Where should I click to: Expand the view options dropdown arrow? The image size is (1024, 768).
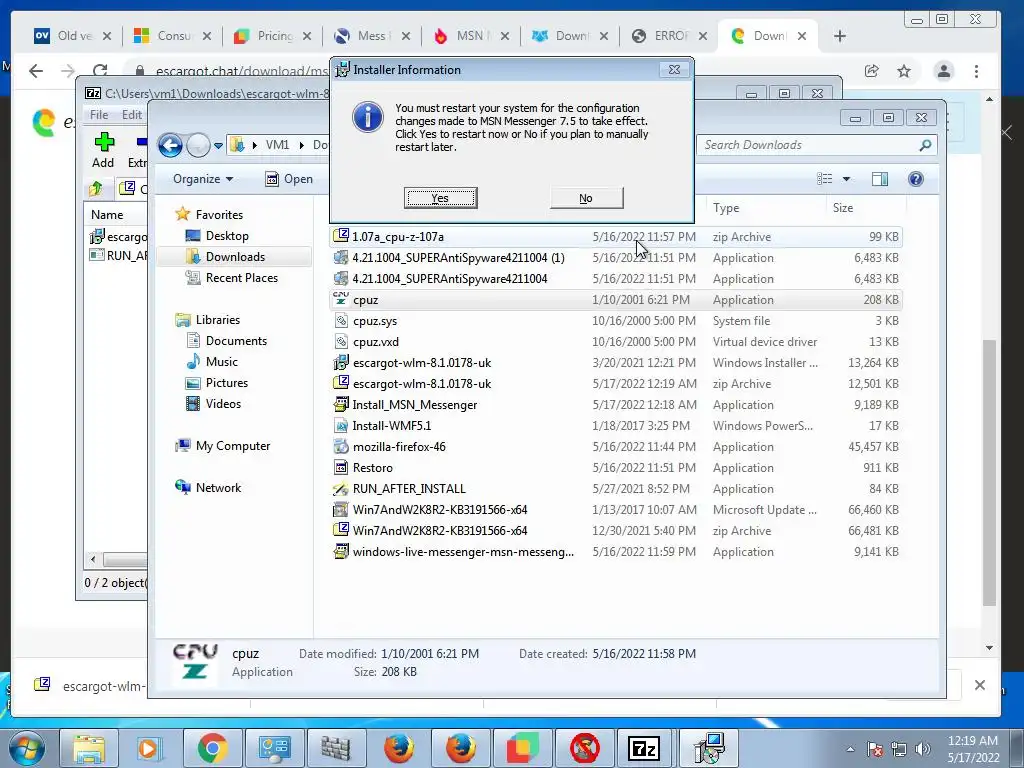846,179
